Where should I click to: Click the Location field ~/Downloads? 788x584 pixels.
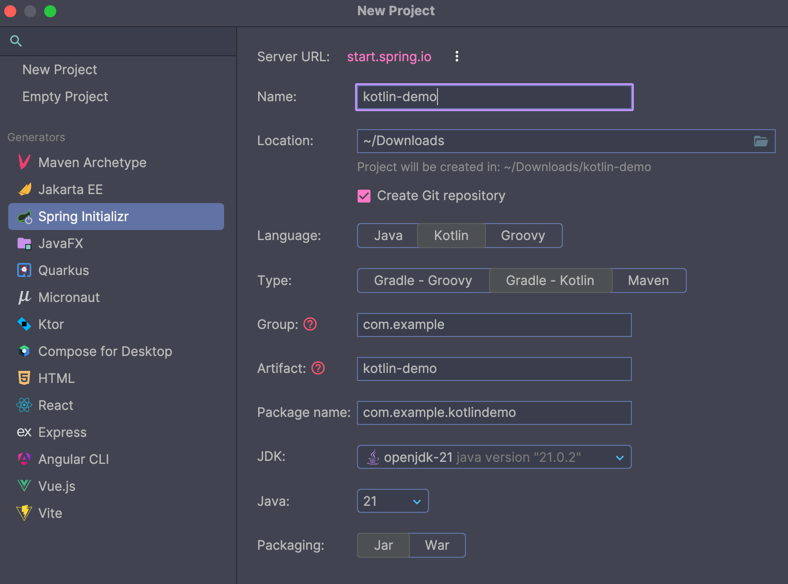pyautogui.click(x=566, y=141)
